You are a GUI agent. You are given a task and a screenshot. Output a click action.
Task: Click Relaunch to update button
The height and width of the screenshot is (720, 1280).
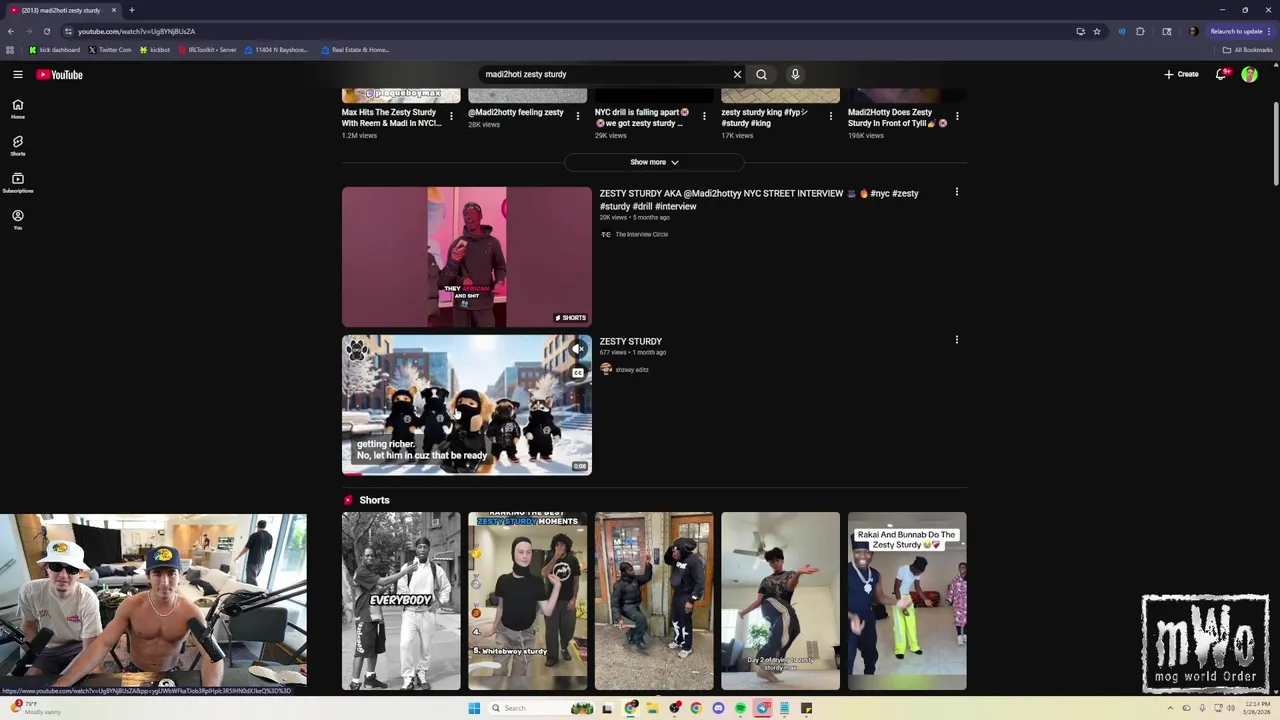click(1239, 31)
